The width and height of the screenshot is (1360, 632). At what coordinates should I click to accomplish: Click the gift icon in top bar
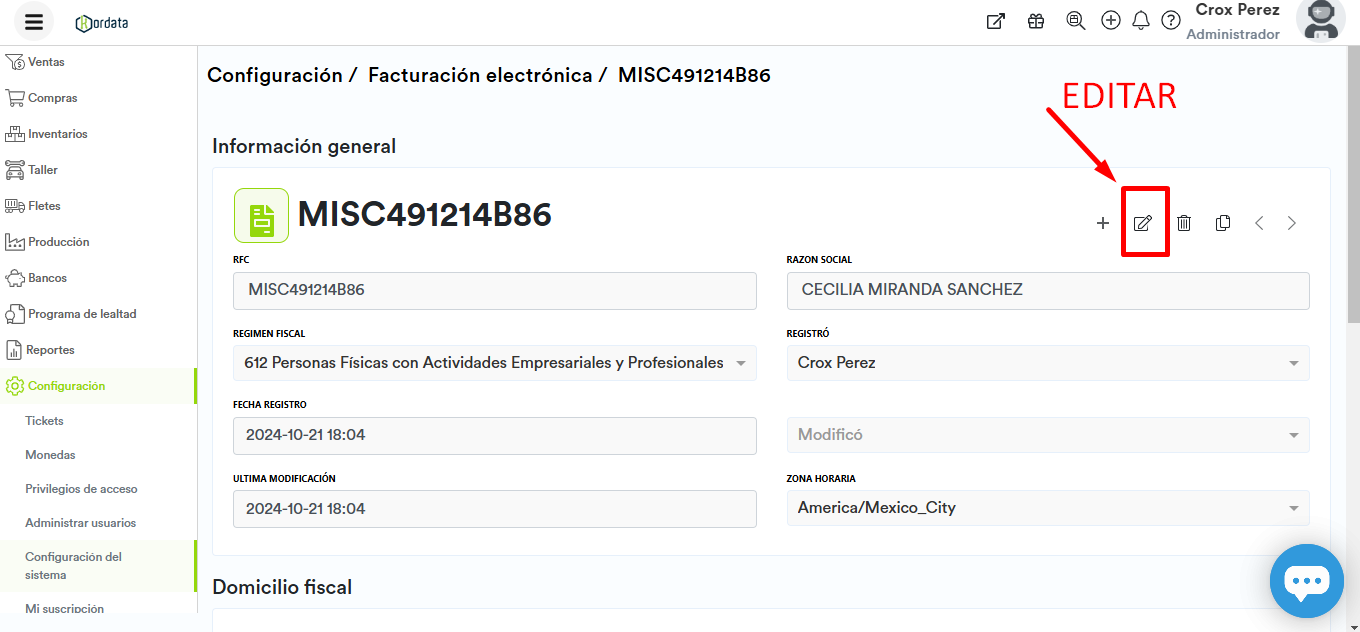pyautogui.click(x=1036, y=21)
